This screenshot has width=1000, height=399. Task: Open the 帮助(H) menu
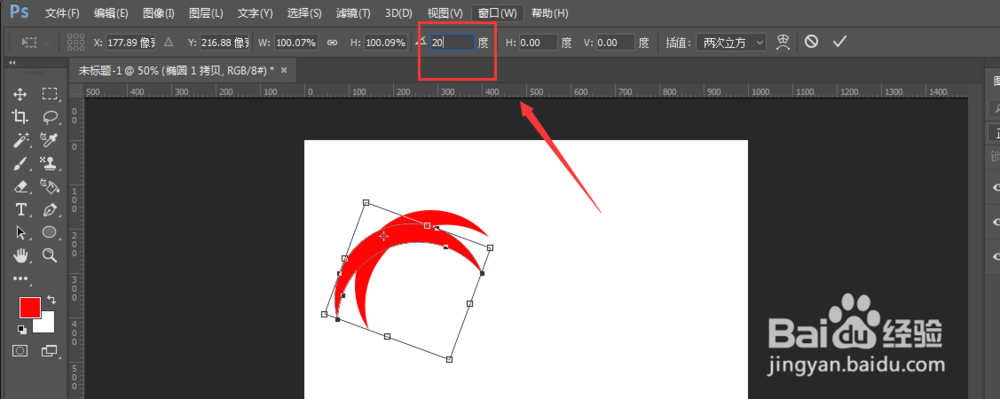point(550,13)
